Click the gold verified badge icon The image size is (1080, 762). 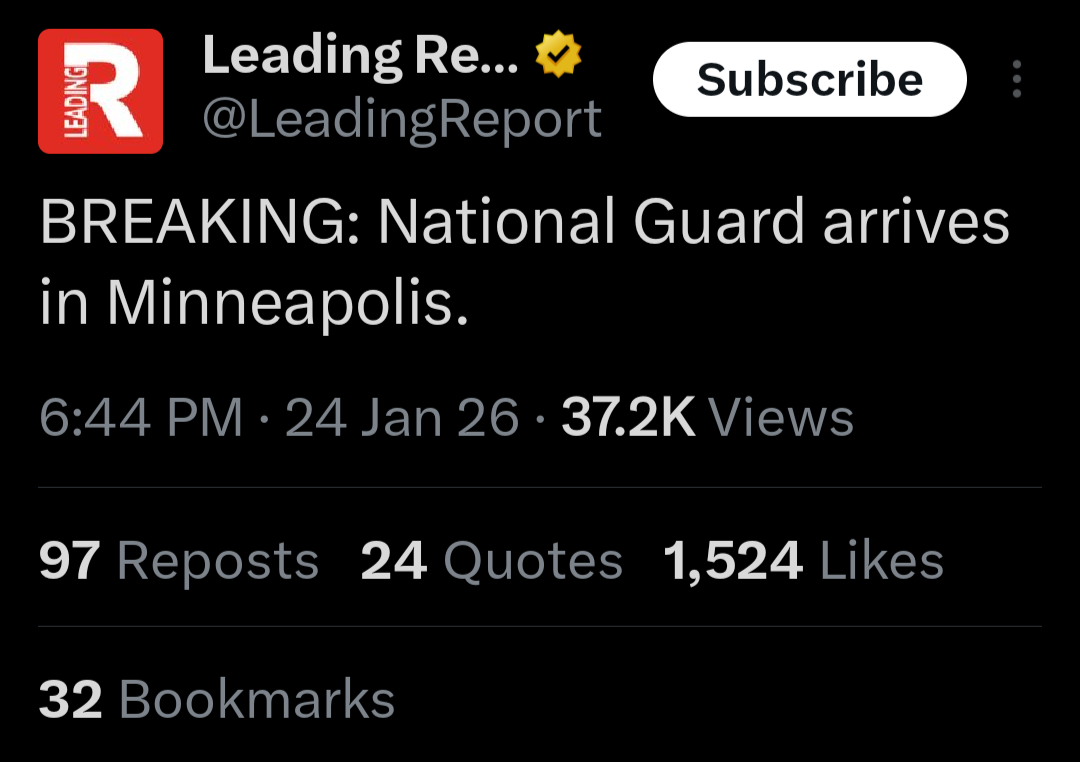[558, 54]
